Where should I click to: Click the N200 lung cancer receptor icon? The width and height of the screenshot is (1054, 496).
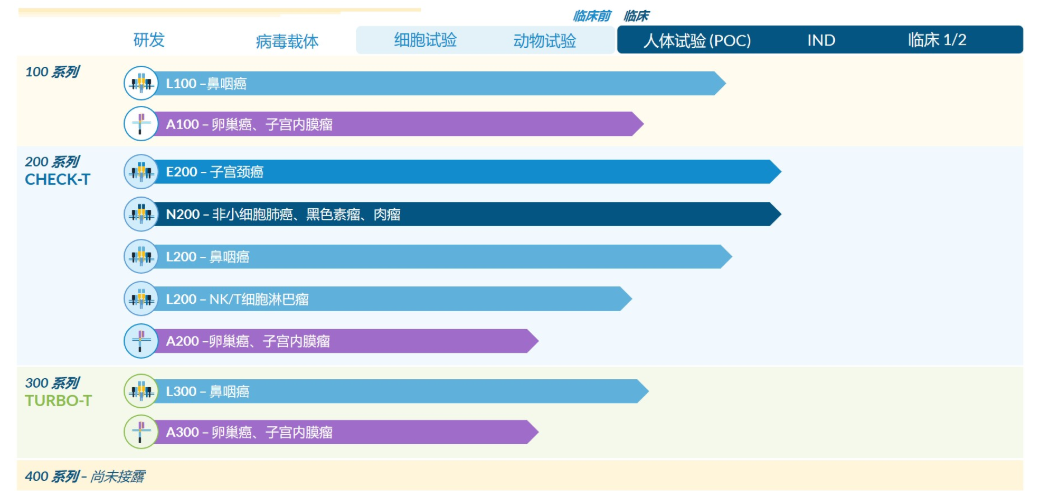click(140, 214)
